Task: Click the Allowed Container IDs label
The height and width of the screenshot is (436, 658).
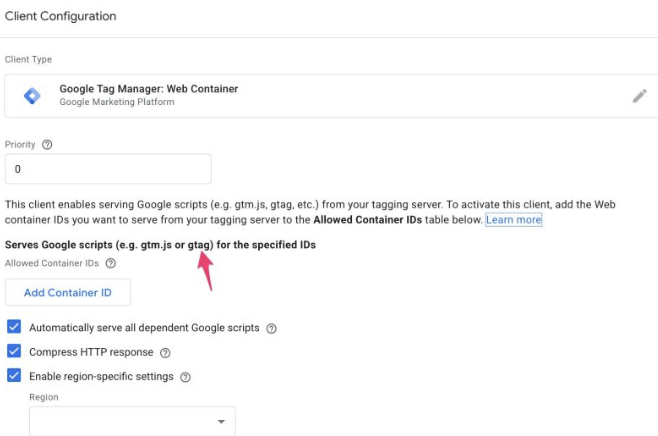Action: click(52, 264)
